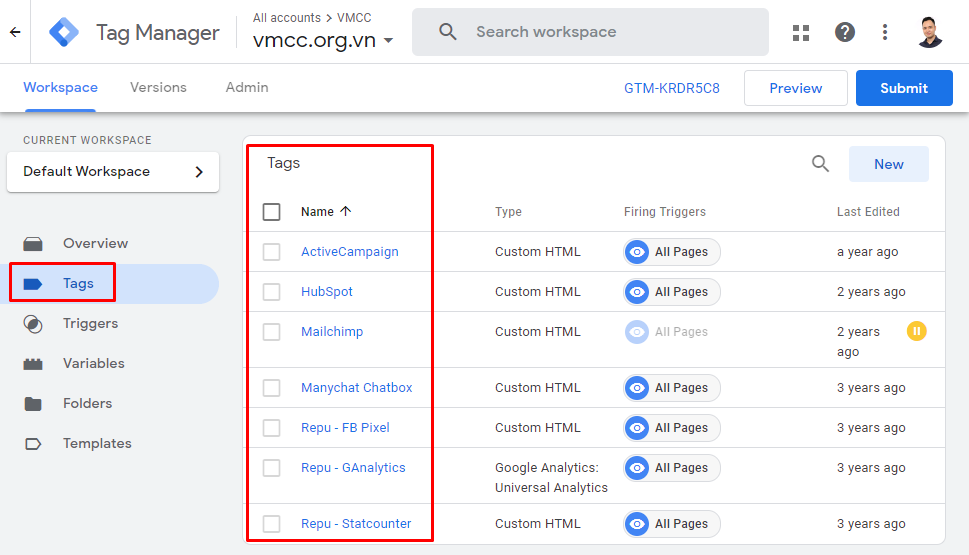969x555 pixels.
Task: Open the user account avatar
Action: click(x=930, y=32)
